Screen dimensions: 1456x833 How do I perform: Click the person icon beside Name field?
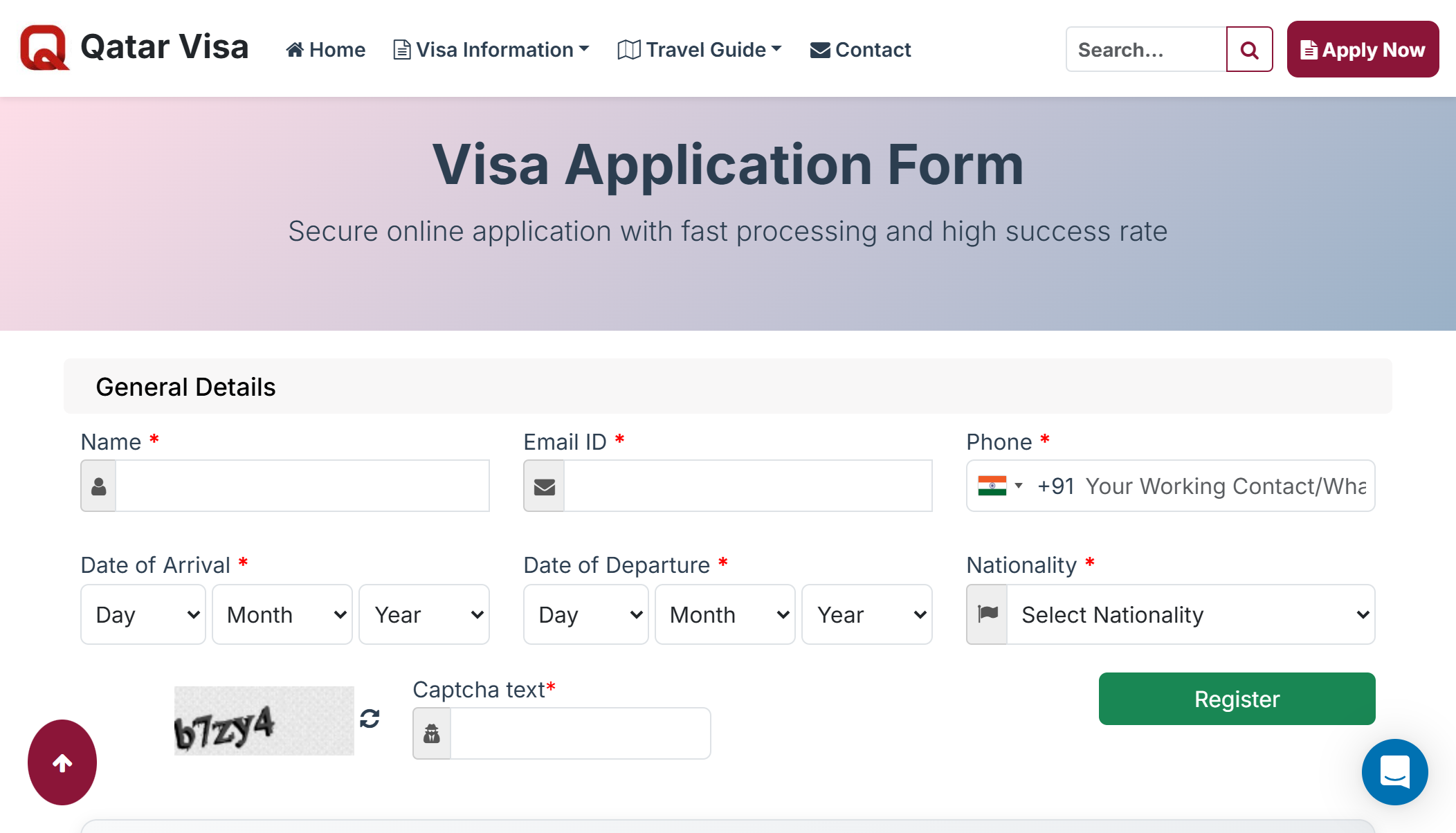[99, 486]
